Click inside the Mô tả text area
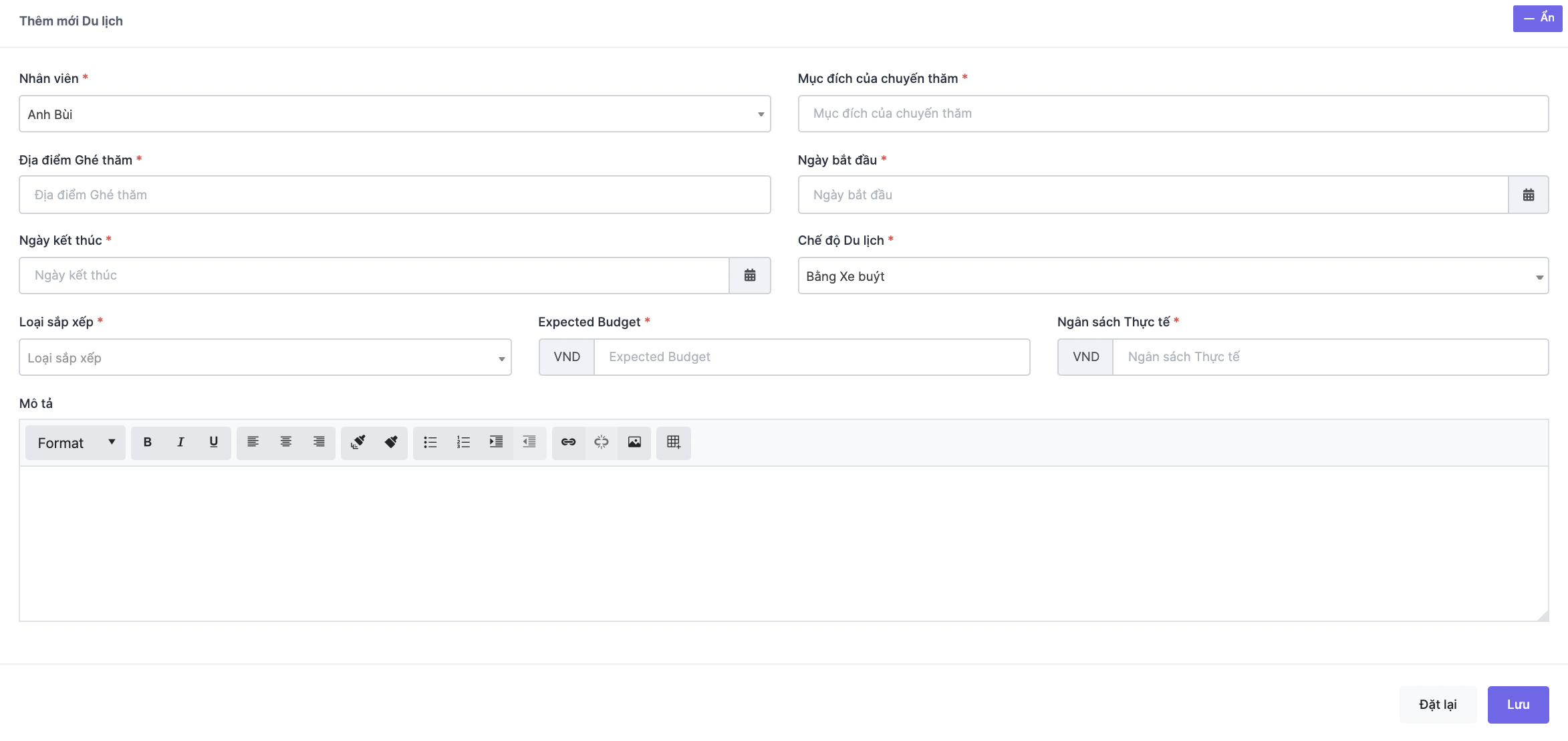 coord(783,543)
